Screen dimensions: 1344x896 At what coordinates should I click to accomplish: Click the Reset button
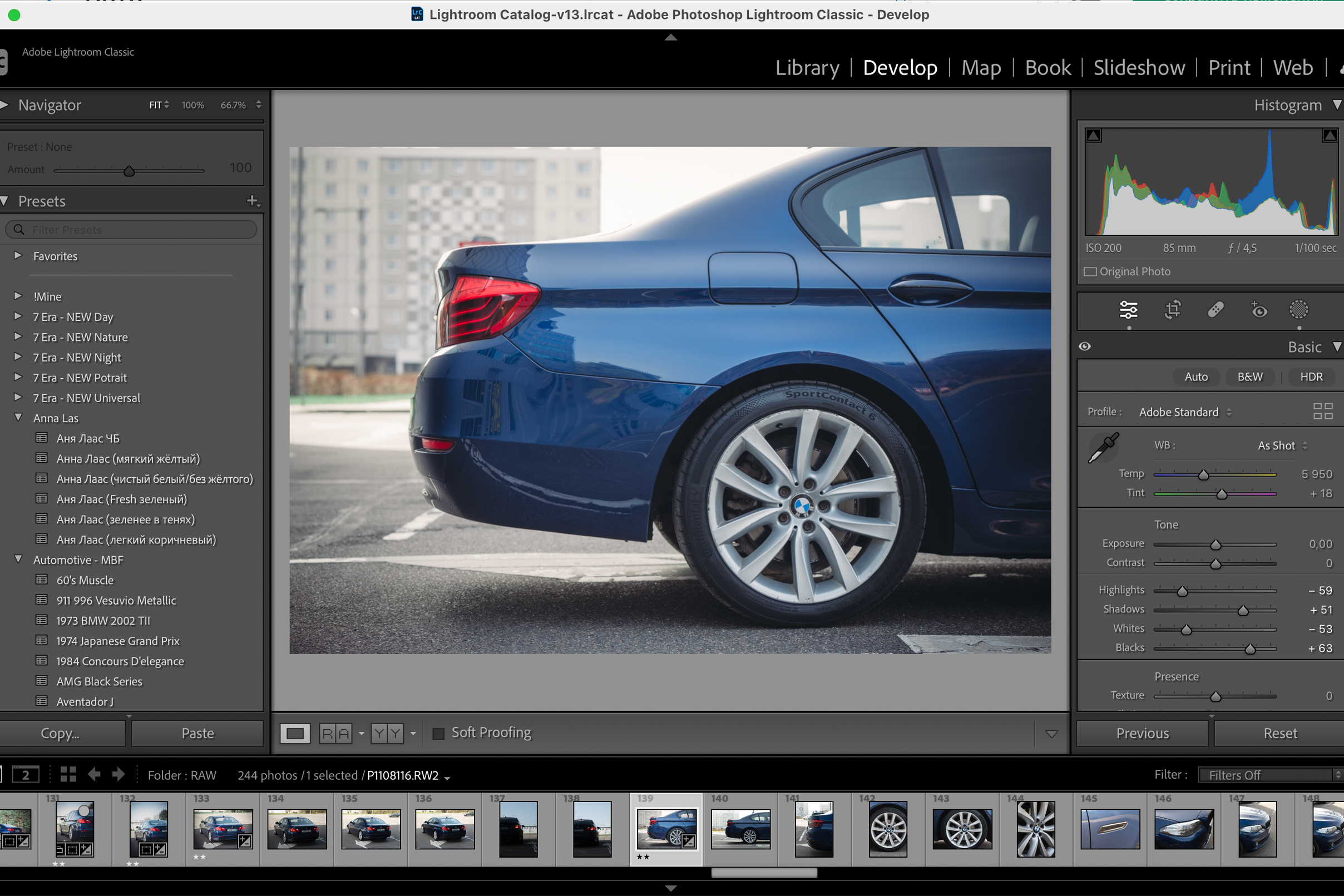click(1280, 733)
